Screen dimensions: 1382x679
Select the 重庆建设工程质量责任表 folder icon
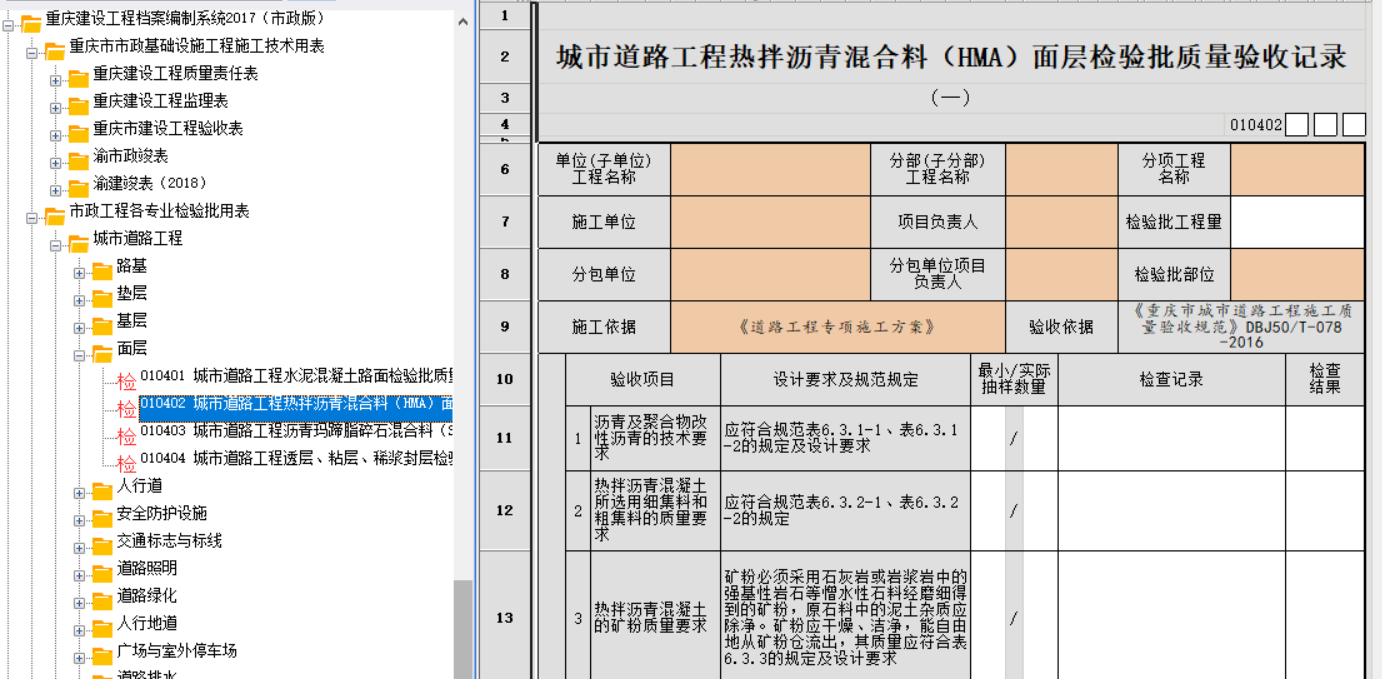(78, 78)
